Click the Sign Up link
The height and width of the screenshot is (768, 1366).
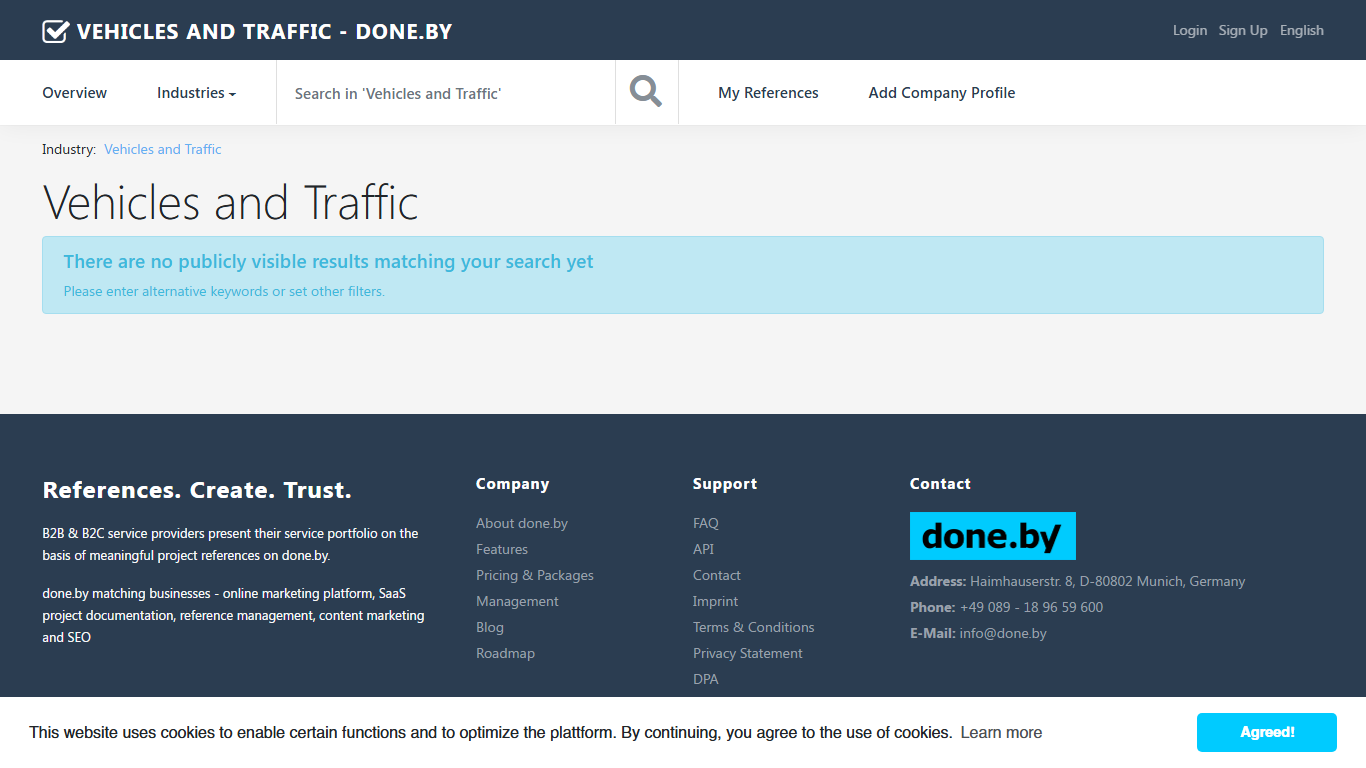click(x=1243, y=30)
